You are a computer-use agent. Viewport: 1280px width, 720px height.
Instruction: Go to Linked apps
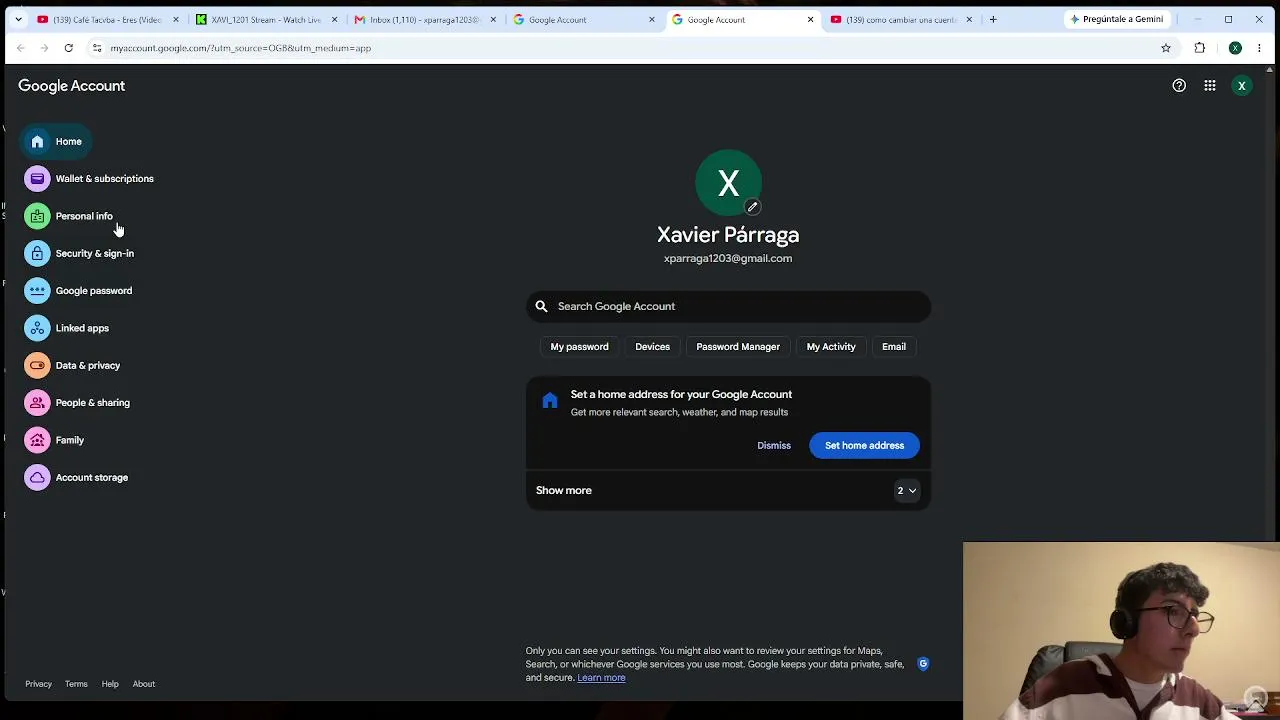pos(67,328)
